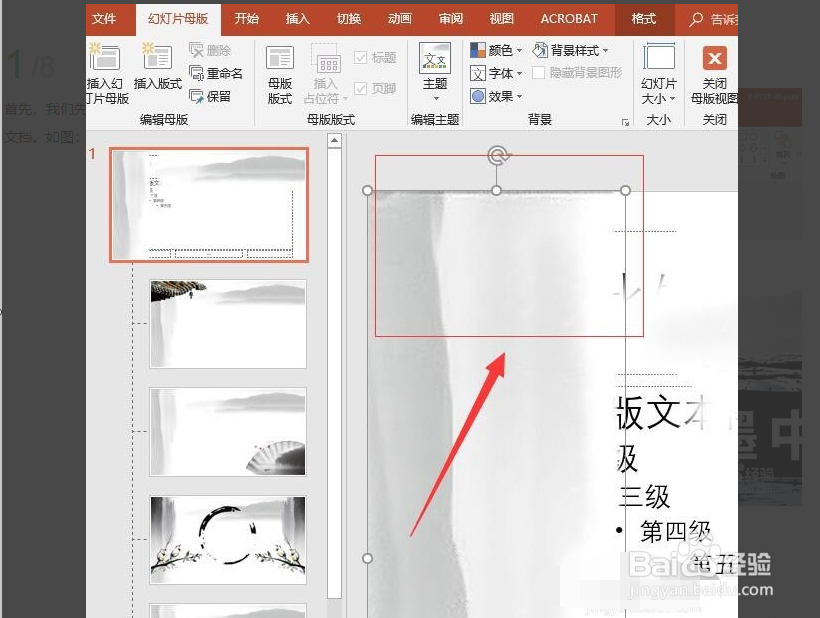Viewport: 820px width, 618px height.
Task: Switch to the 视图 tab
Action: tap(501, 19)
